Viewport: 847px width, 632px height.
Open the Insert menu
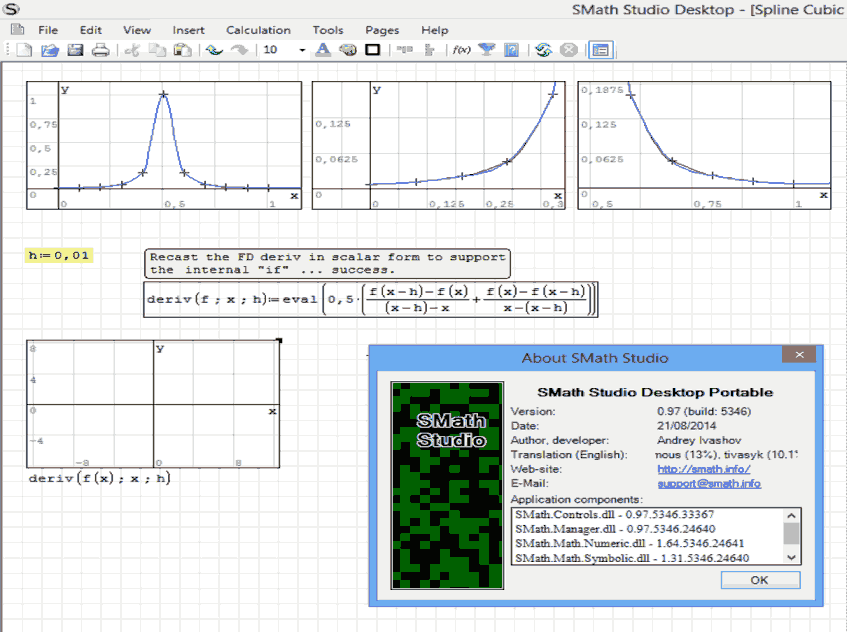pyautogui.click(x=188, y=30)
